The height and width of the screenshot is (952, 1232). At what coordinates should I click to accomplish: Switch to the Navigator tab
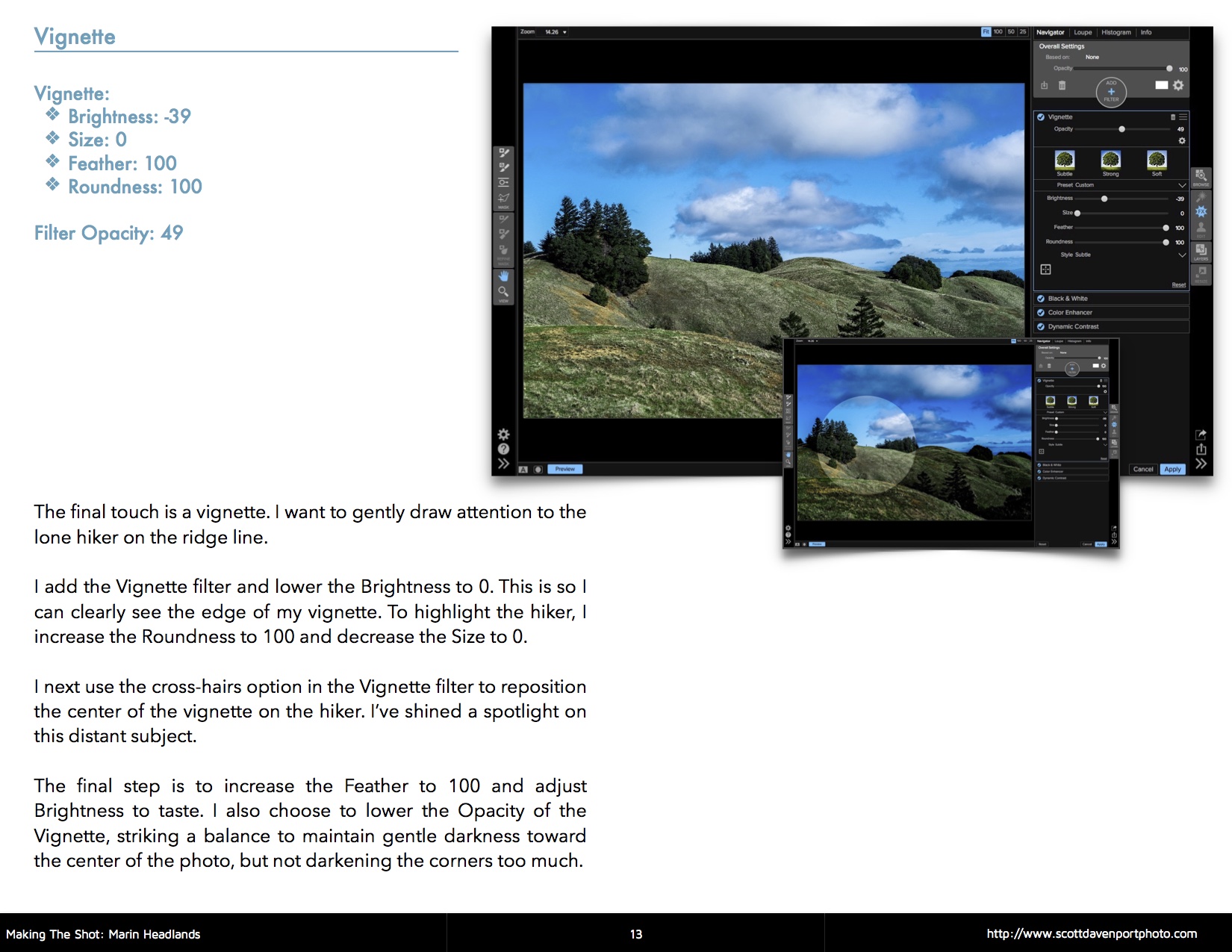coord(1051,33)
